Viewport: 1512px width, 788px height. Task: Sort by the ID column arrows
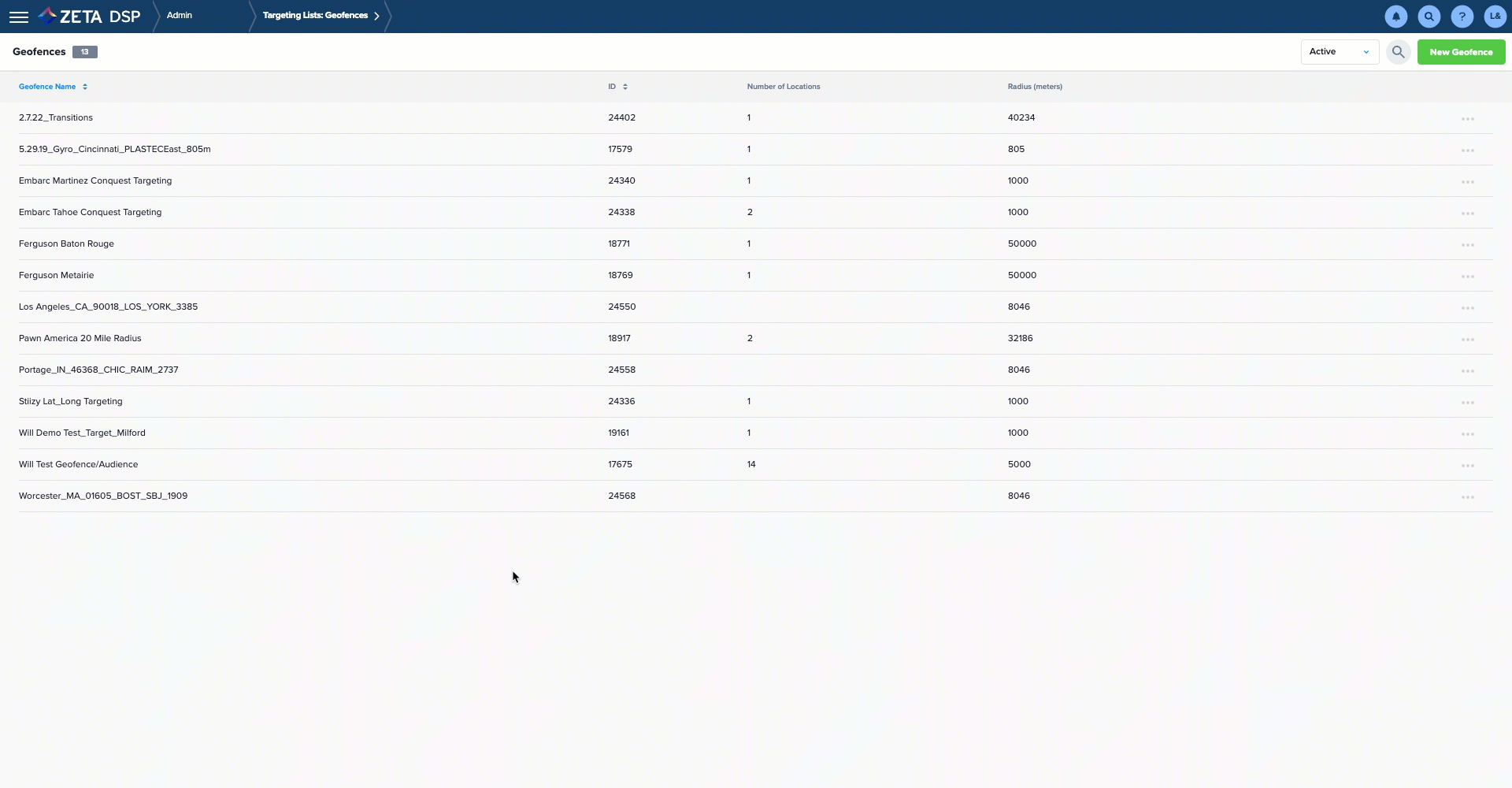point(624,87)
